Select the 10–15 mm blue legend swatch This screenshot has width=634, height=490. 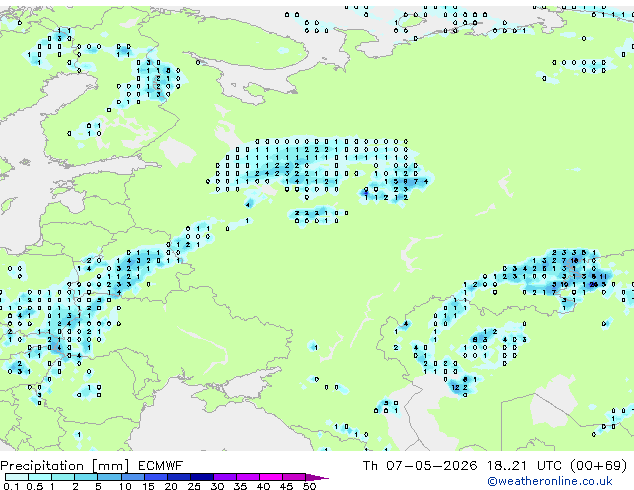[133, 477]
